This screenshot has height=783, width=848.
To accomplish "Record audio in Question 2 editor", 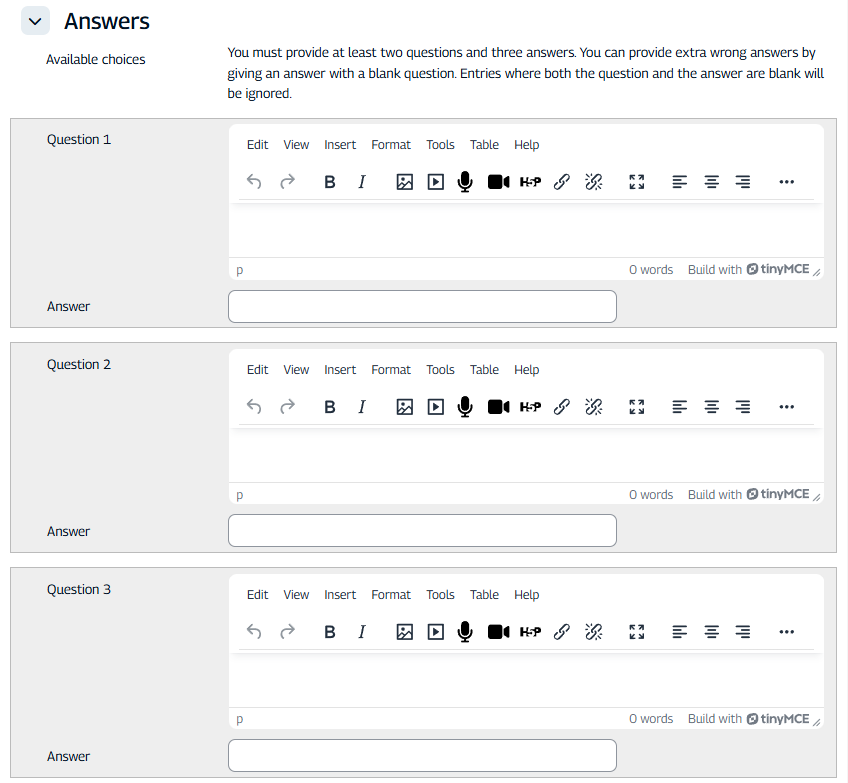I will 465,407.
